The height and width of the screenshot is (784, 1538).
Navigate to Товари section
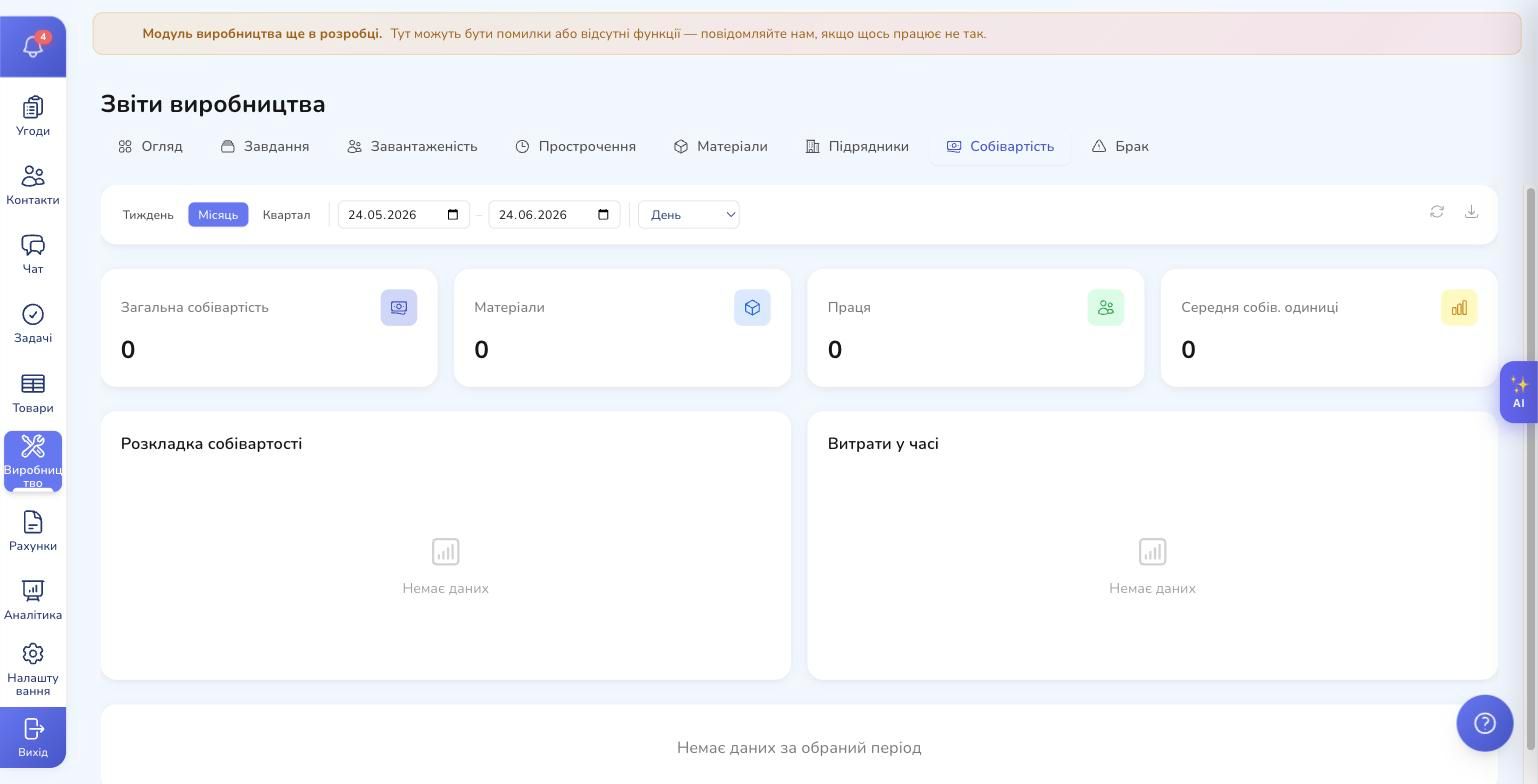[33, 393]
